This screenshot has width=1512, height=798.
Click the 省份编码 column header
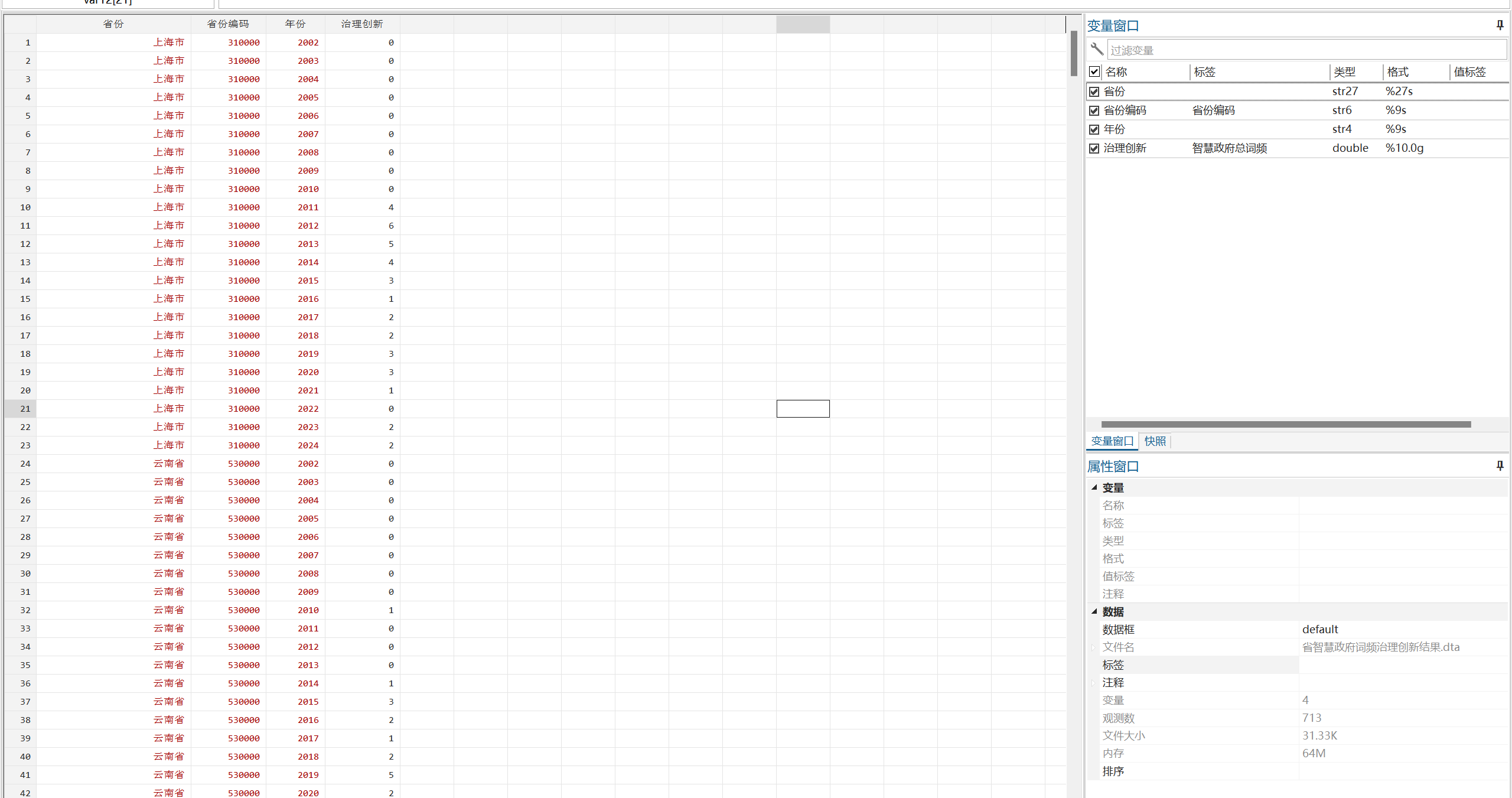228,24
